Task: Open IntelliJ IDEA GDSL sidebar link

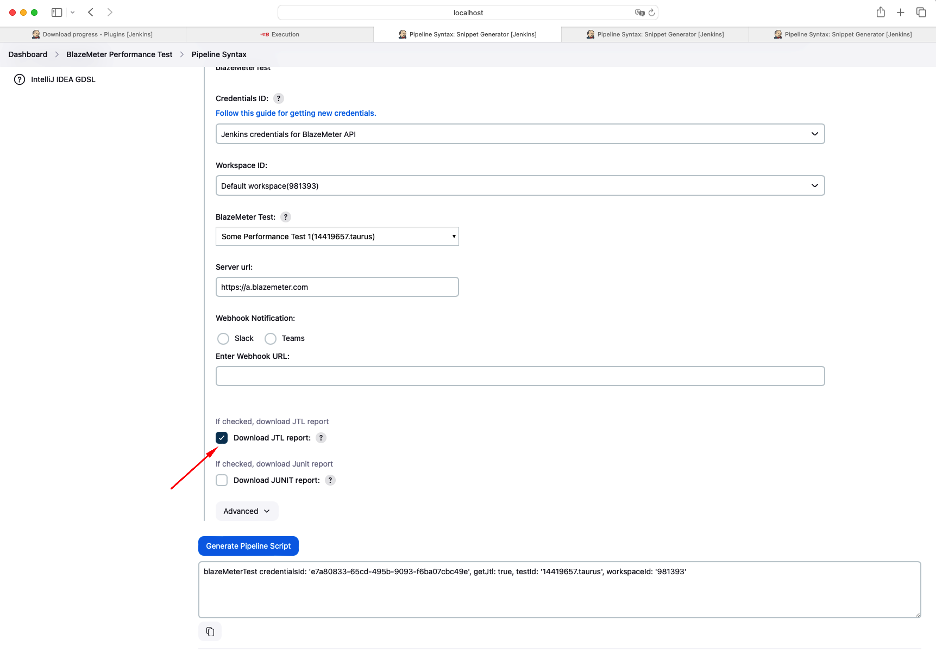Action: tap(63, 79)
